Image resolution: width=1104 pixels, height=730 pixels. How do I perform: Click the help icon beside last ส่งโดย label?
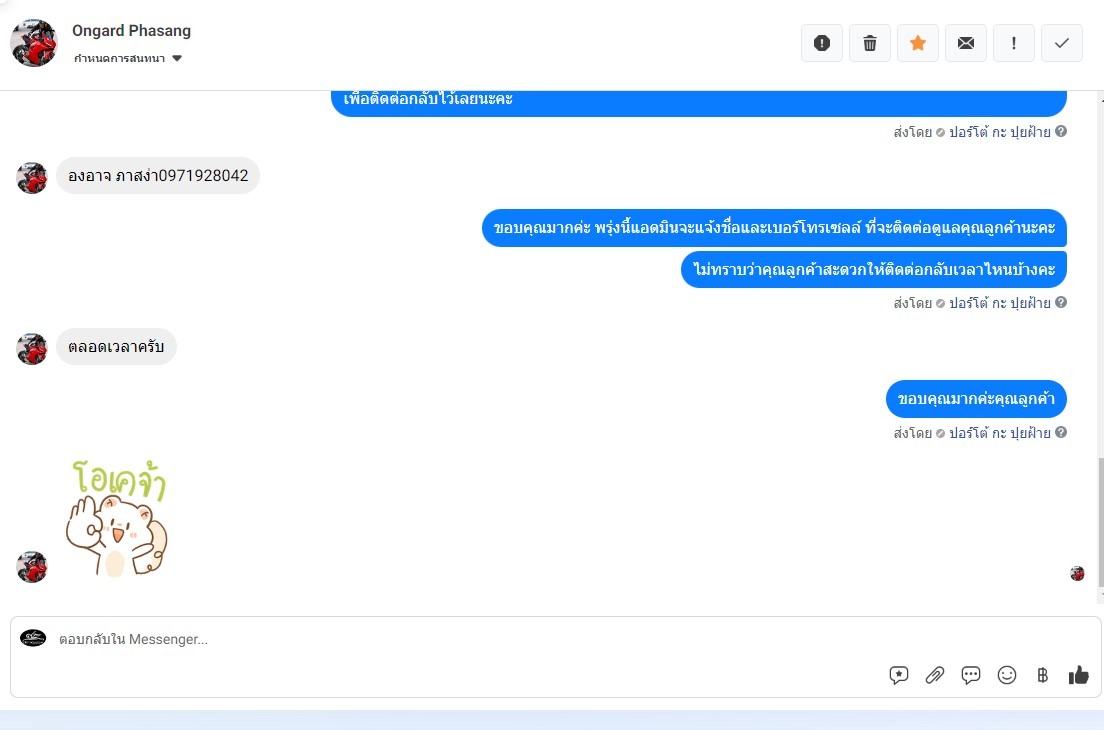(1061, 432)
